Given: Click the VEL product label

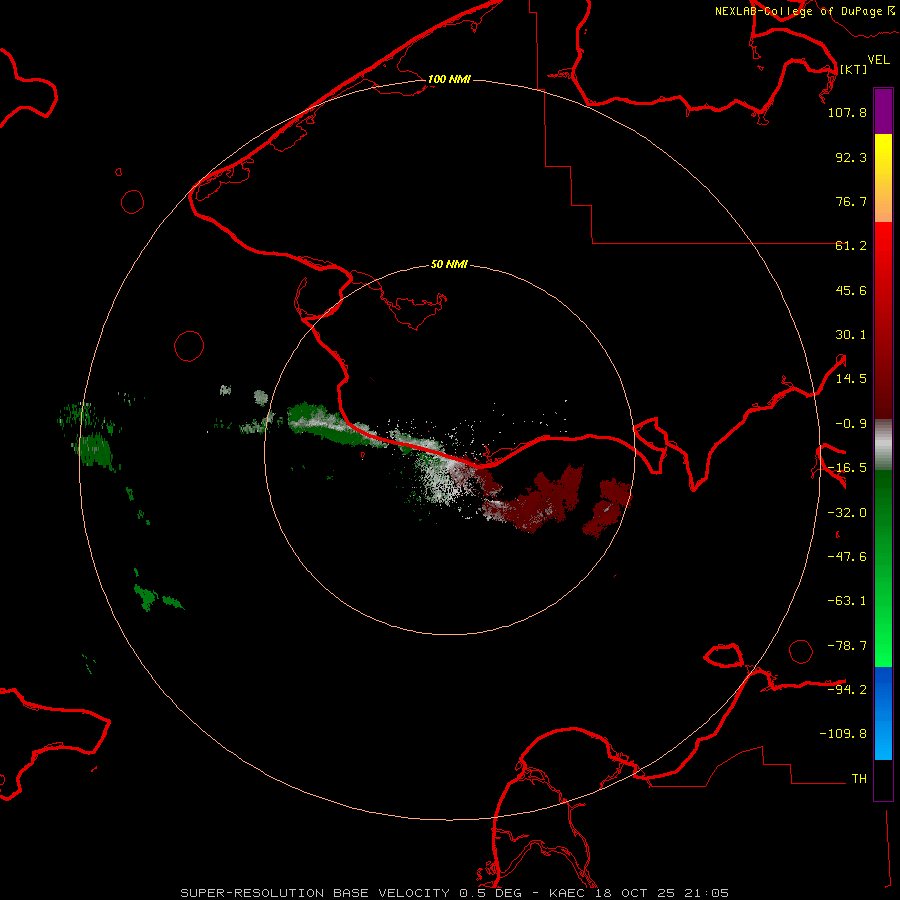Looking at the screenshot, I should [878, 60].
